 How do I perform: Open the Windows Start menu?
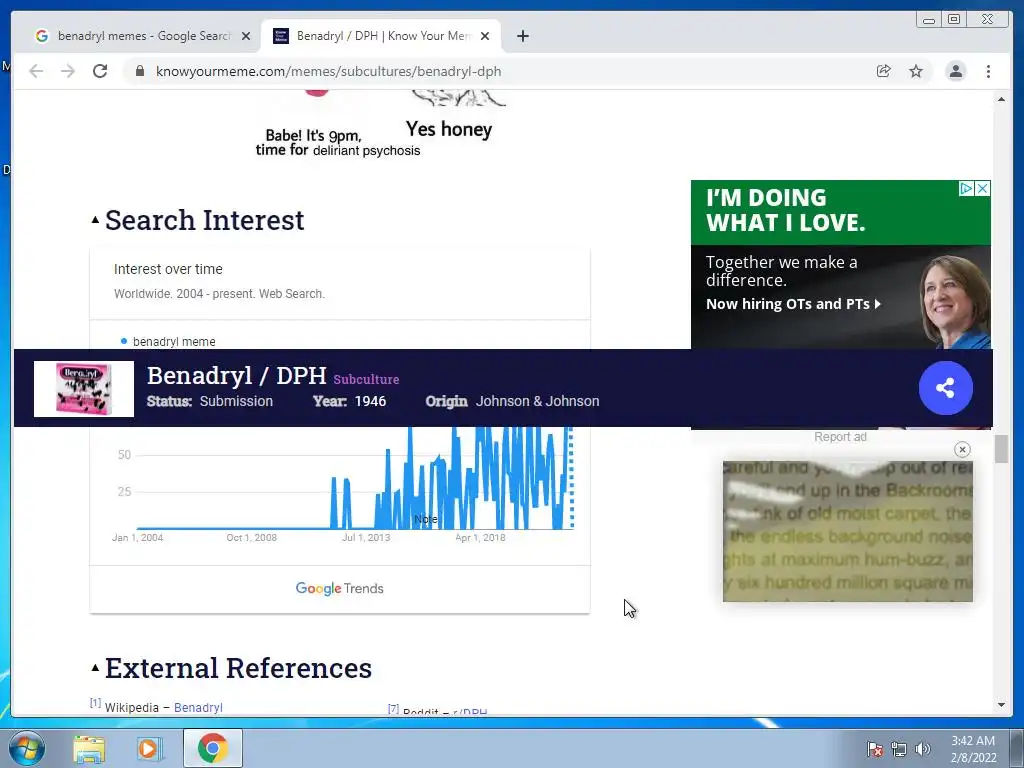coord(27,748)
